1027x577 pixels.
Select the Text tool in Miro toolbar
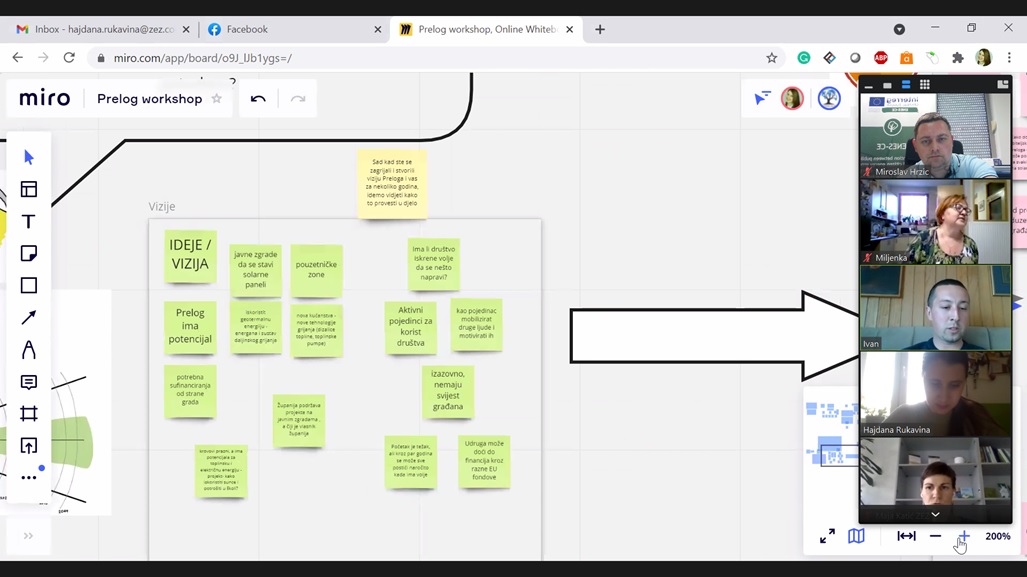pos(28,222)
